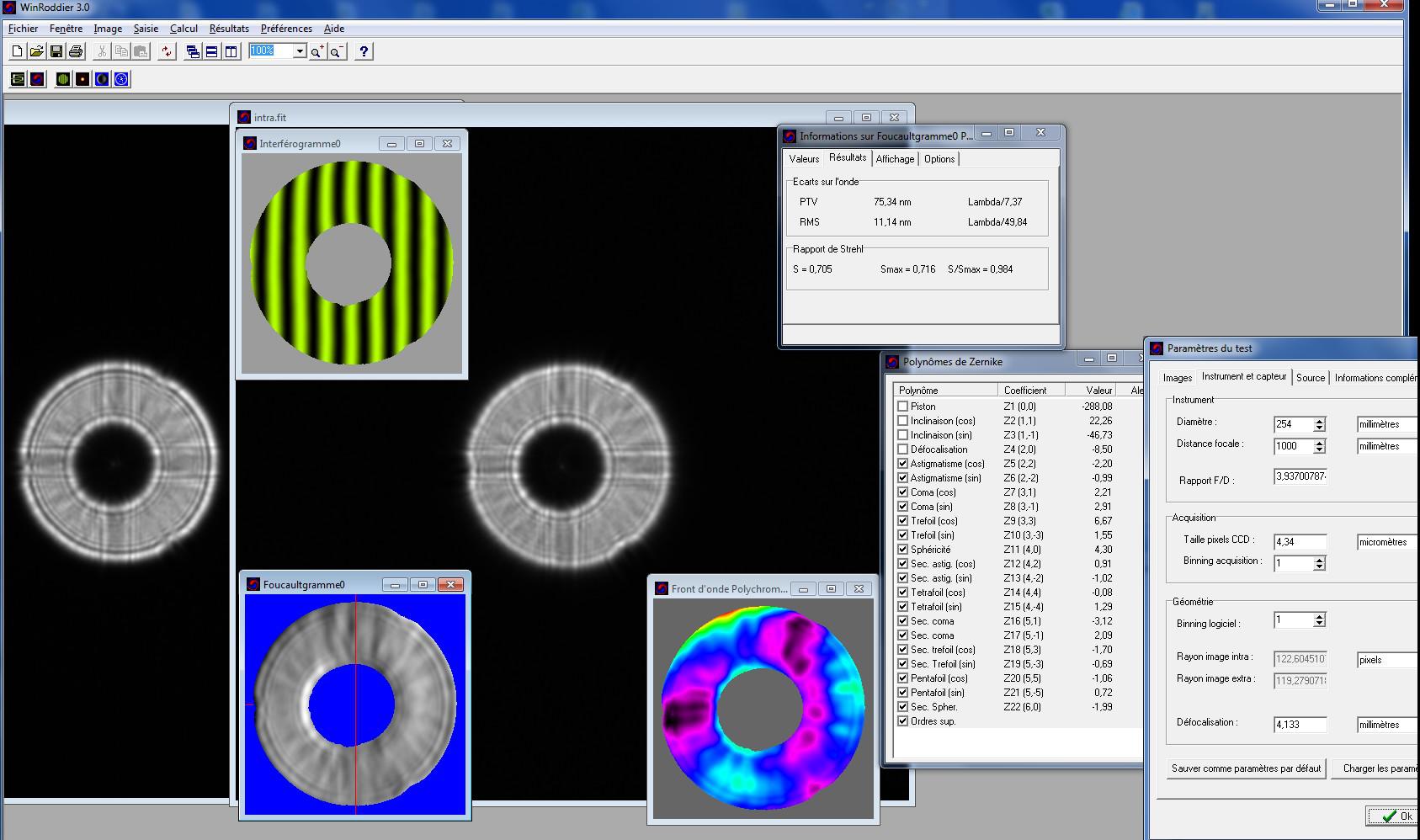Switch to the Source tab in Paramètres
Image resolution: width=1420 pixels, height=840 pixels.
(x=1310, y=378)
